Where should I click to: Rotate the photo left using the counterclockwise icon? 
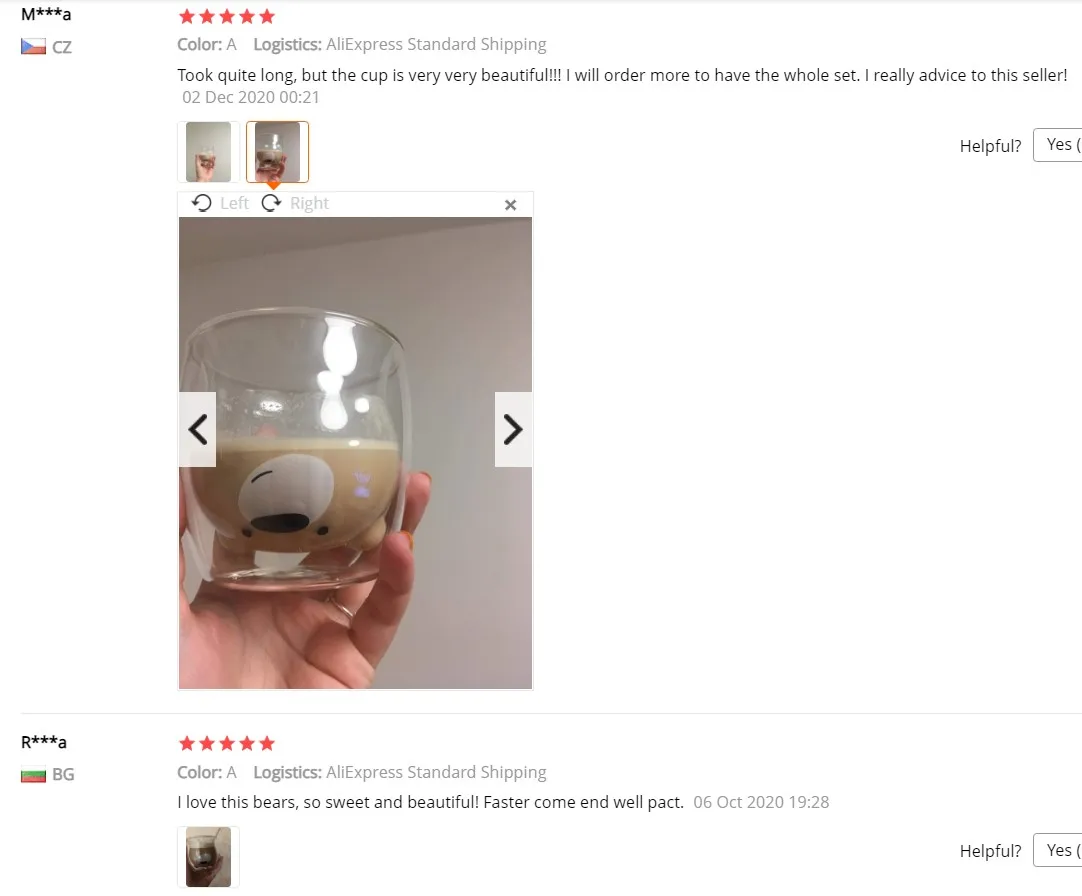coord(201,203)
